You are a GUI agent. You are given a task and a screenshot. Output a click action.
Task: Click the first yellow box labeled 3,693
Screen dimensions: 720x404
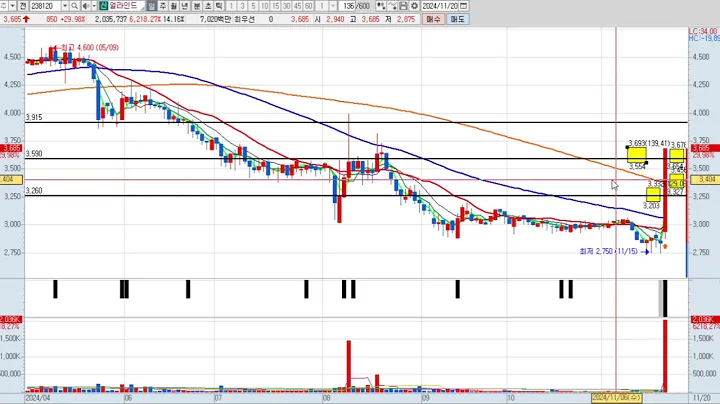coord(636,155)
